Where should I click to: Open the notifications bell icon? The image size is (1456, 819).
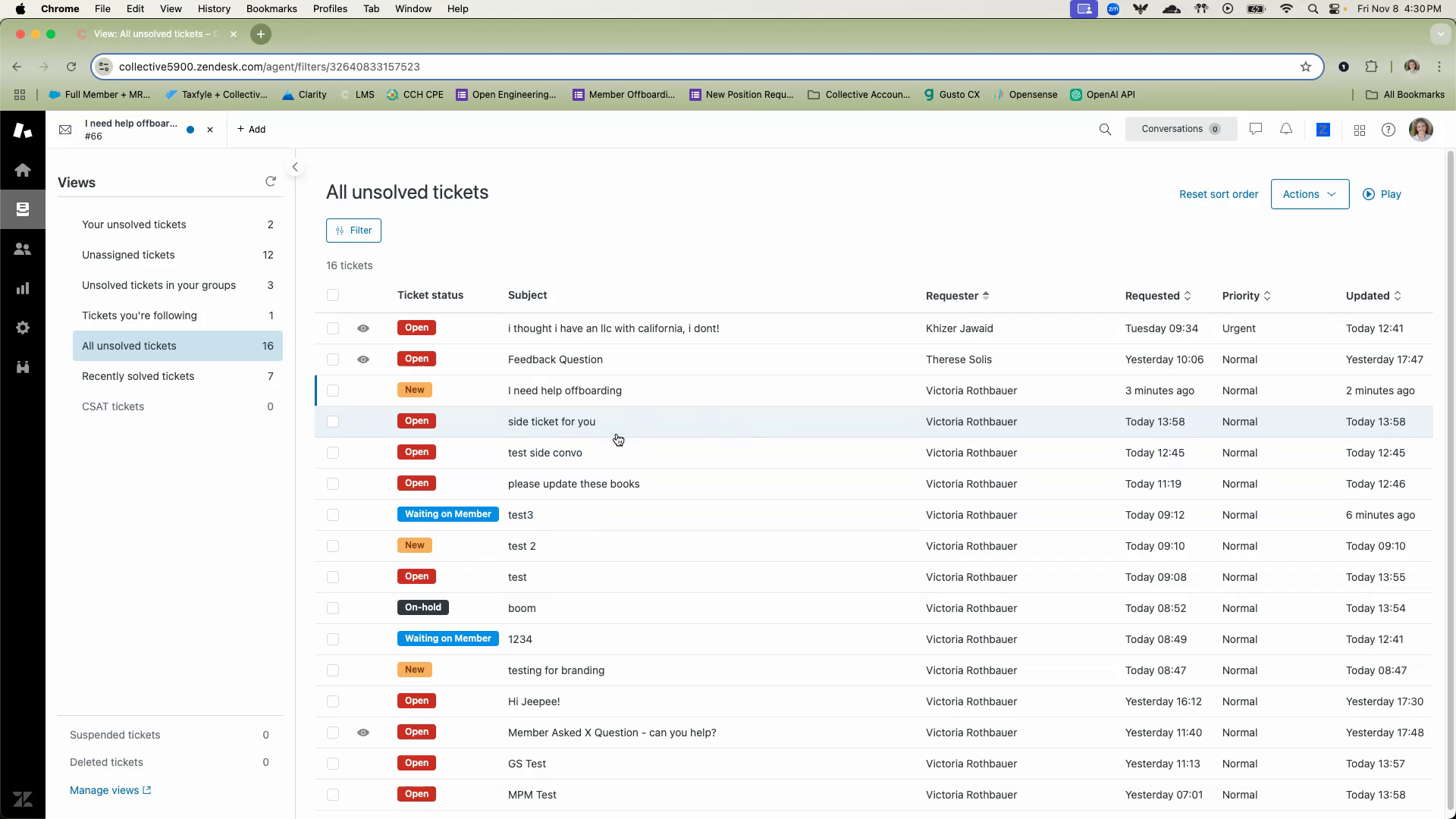[x=1286, y=130]
